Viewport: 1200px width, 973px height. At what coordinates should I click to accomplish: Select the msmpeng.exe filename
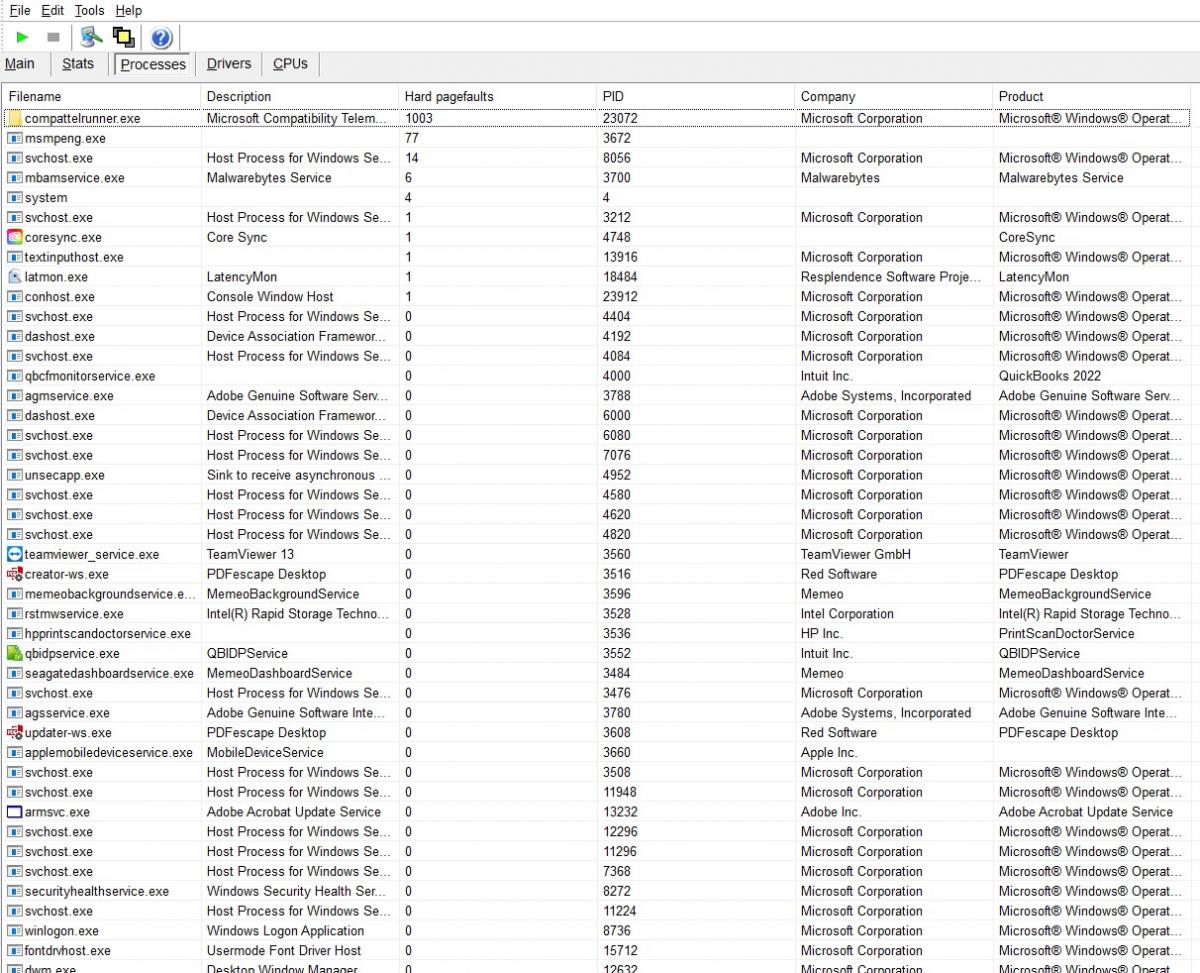[65, 138]
